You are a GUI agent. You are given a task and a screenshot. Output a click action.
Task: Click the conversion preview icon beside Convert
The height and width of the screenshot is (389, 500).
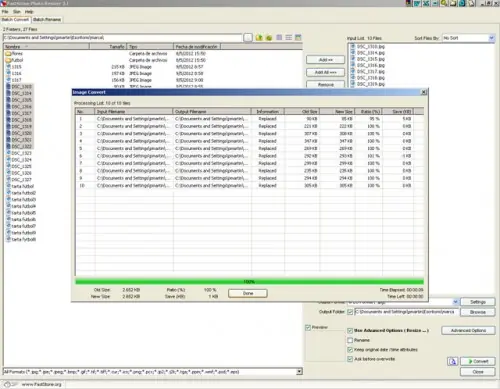click(x=452, y=361)
